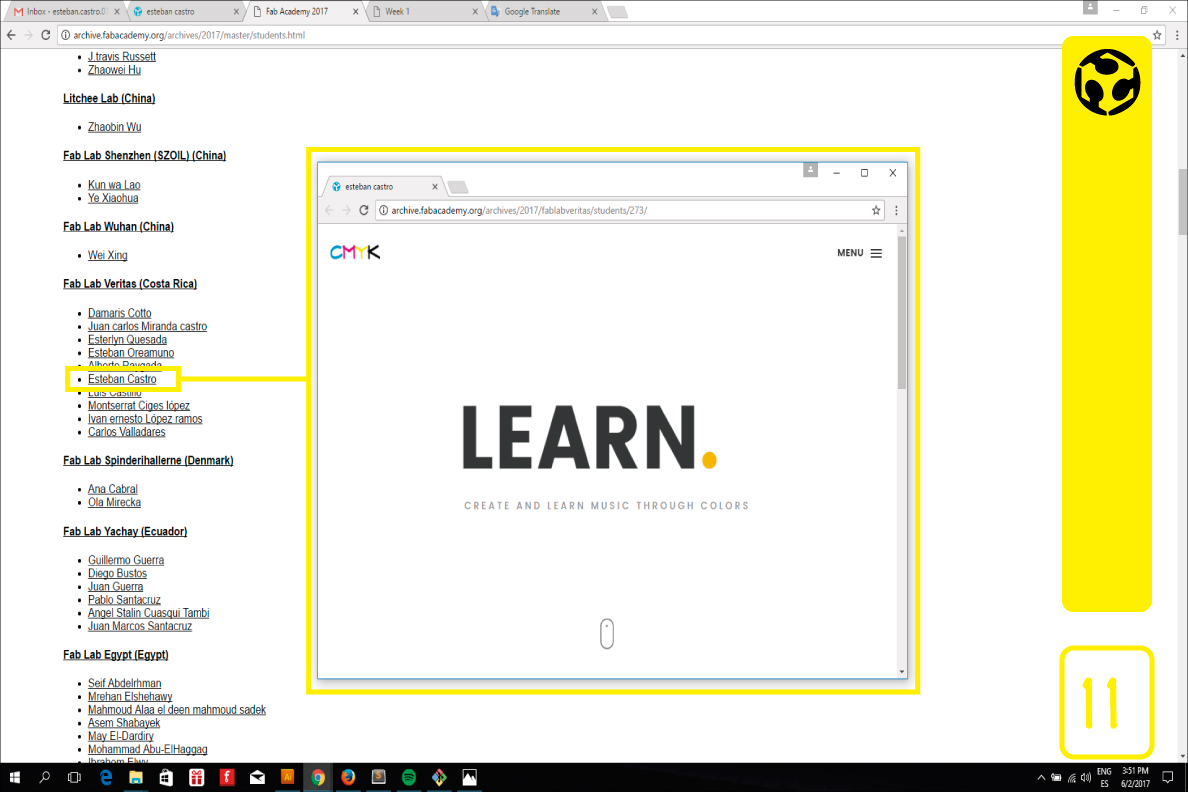Visit Esterlyn Quesada's page
This screenshot has width=1188, height=792.
point(127,340)
